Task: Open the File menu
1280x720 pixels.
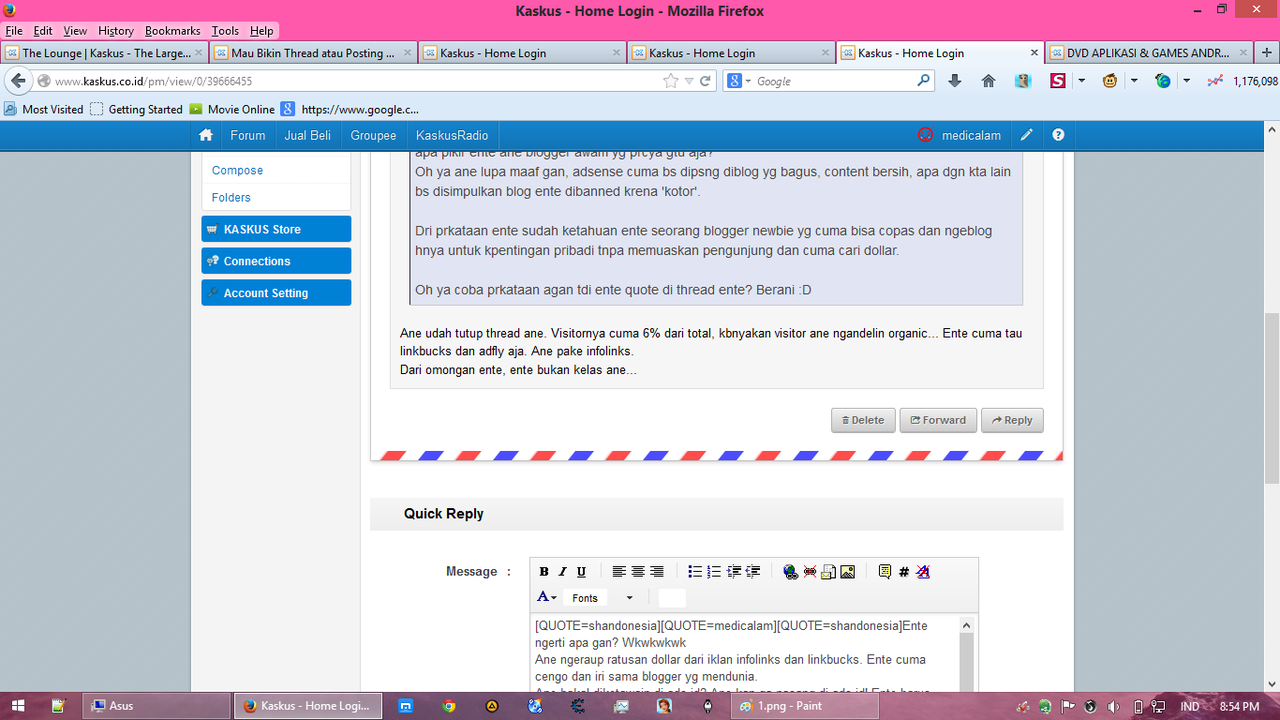Action: click(x=14, y=31)
